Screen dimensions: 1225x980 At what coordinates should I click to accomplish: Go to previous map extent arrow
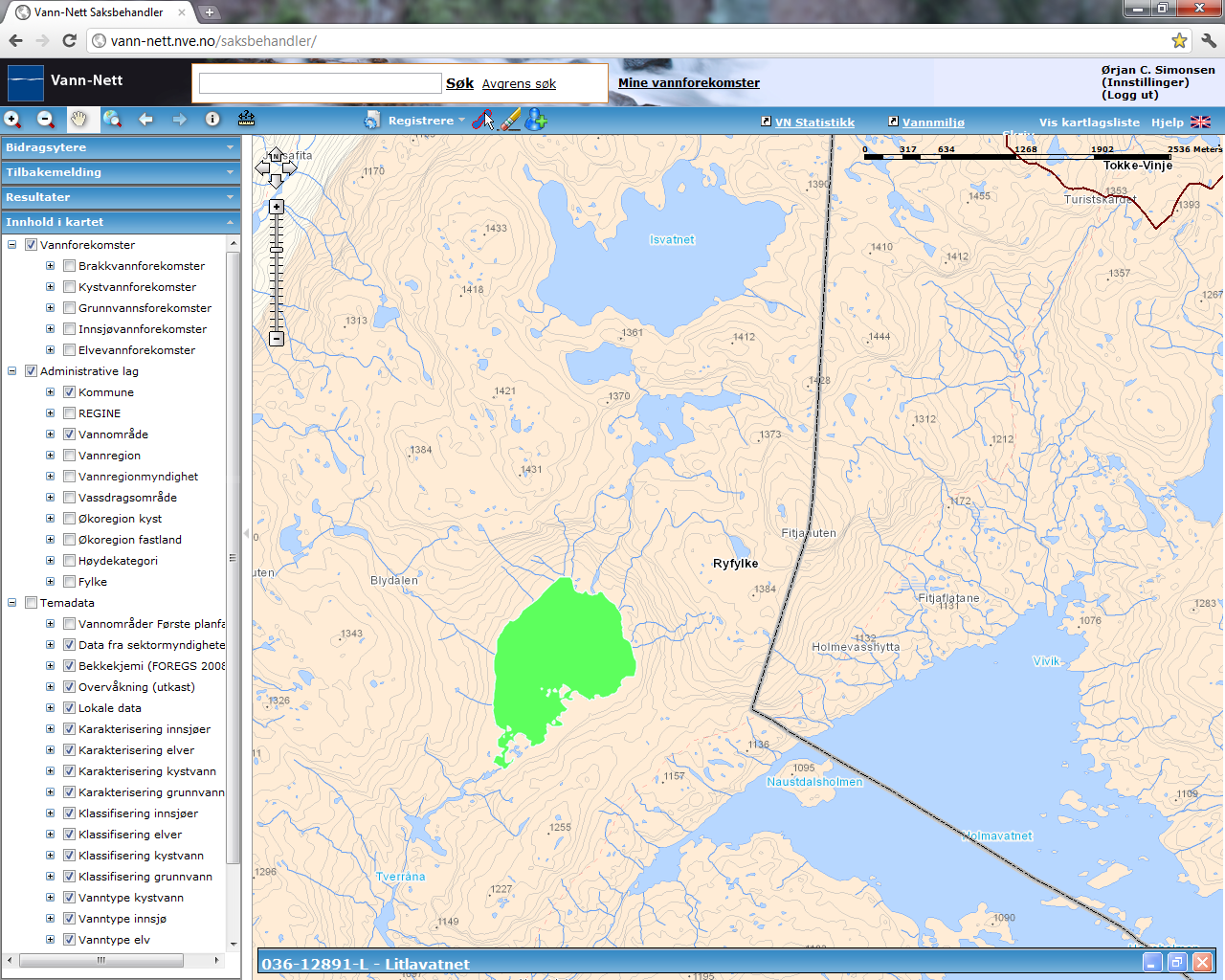pyautogui.click(x=145, y=120)
